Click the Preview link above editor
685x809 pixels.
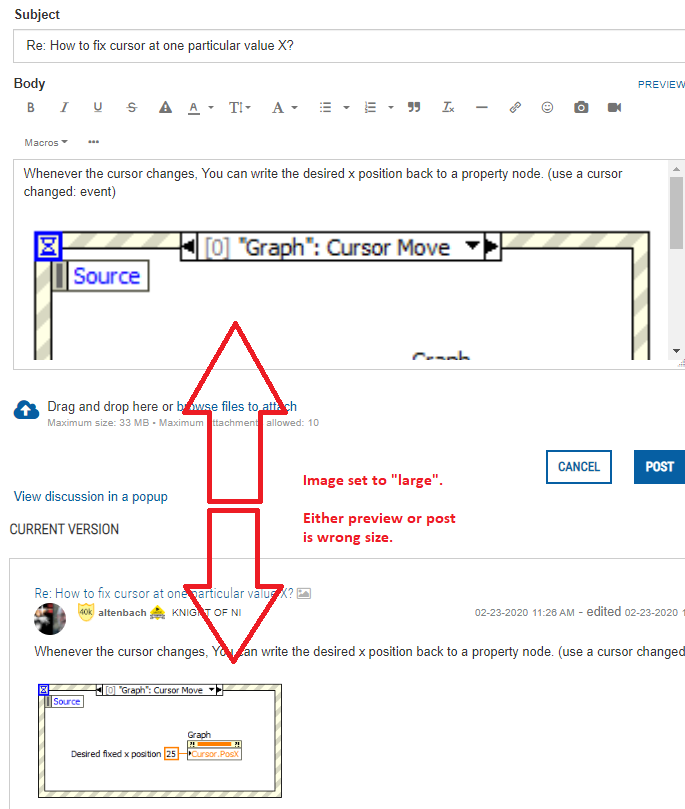[661, 85]
